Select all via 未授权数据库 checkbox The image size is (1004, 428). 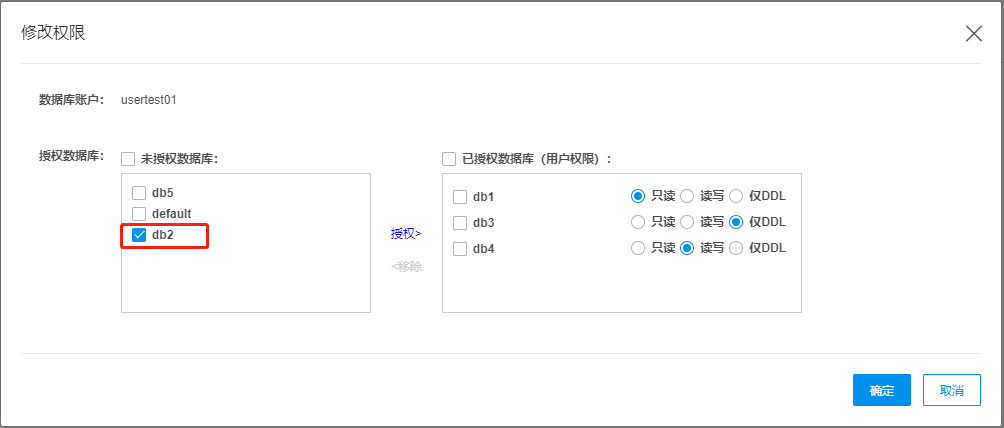(128, 158)
